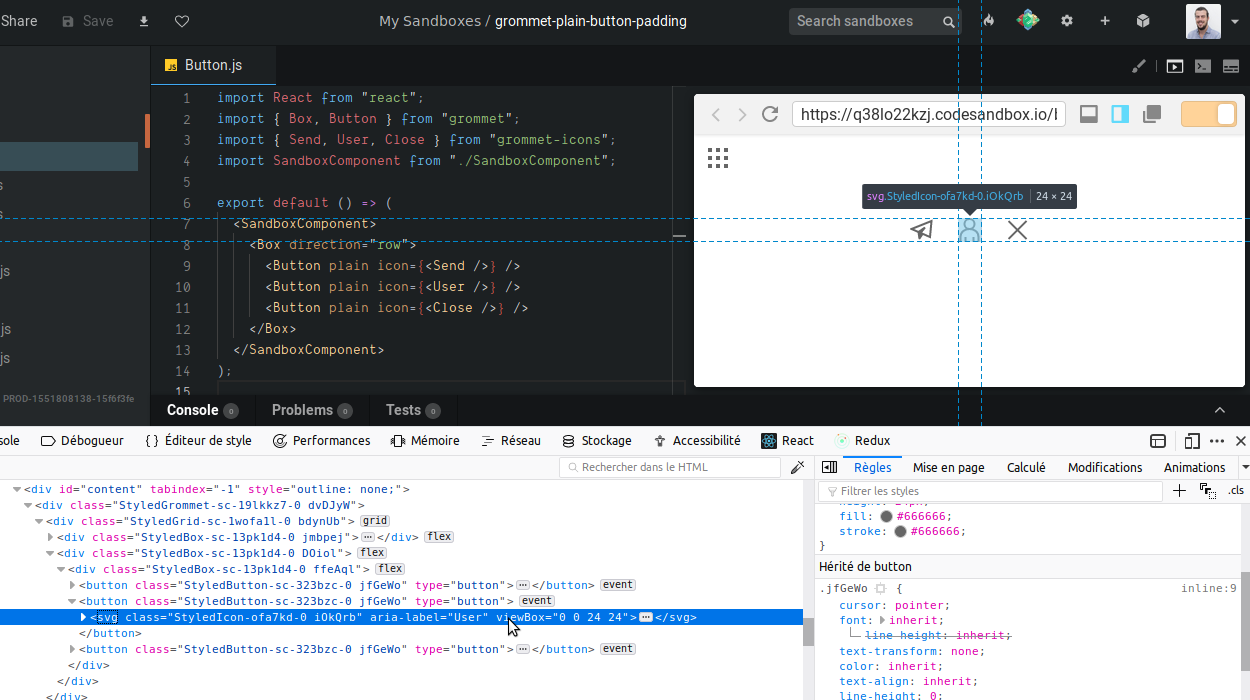Screen dimensions: 1250x700
Task: Toggle the flex badge on DOiol div
Action: (373, 553)
